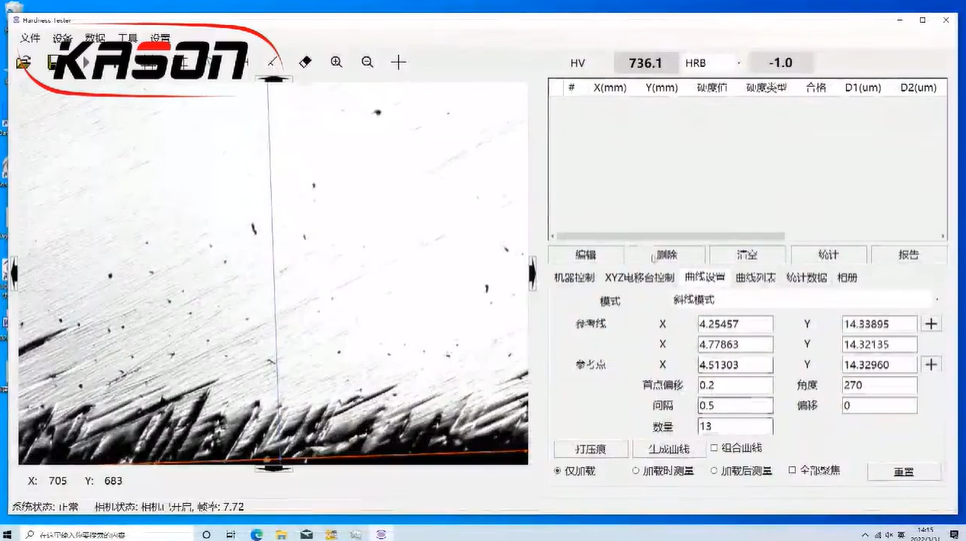The image size is (966, 541).
Task: Click the plus button next to Y 14.33895
Action: 932,323
